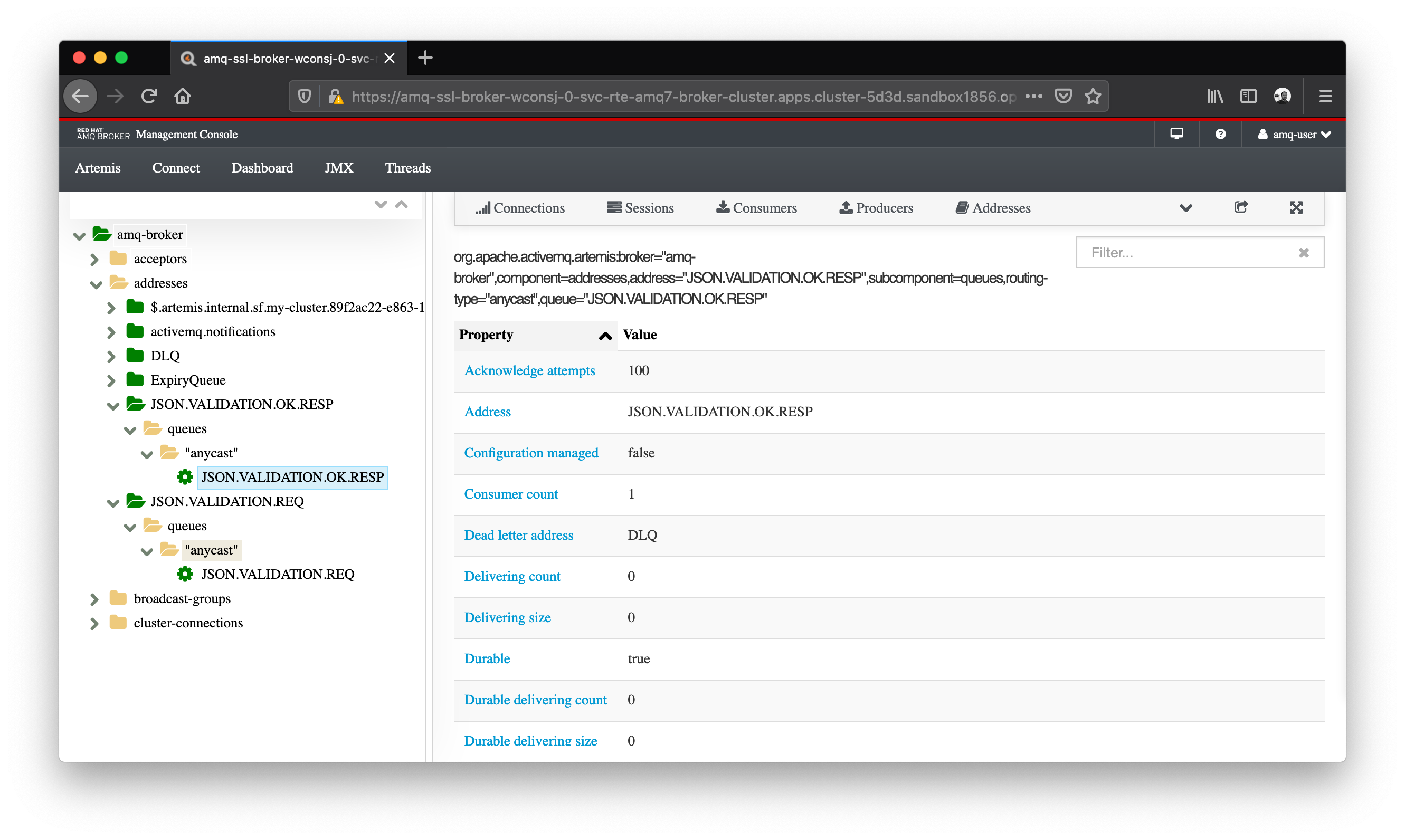Viewport: 1405px width, 840px height.
Task: Sort by the Property column header
Action: 535,335
